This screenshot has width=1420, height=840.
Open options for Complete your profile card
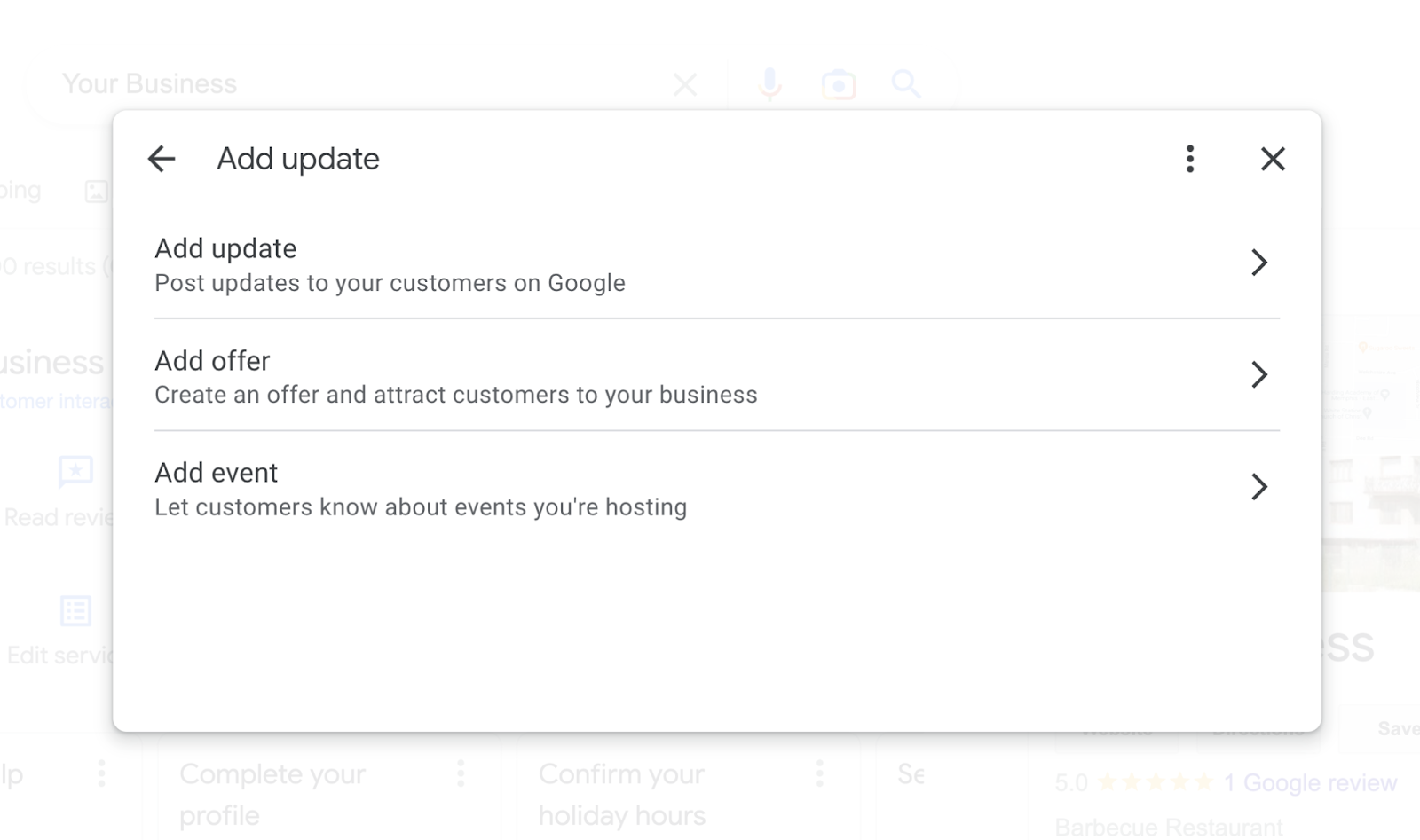click(x=461, y=773)
